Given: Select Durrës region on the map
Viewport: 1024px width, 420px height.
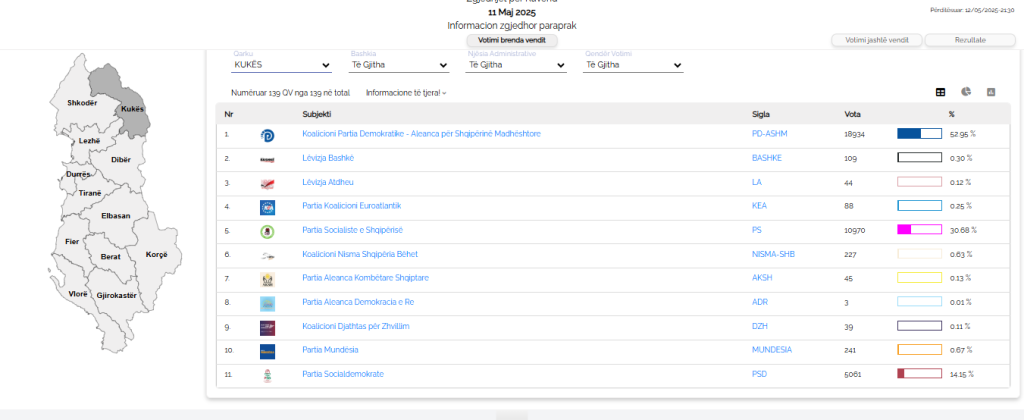Looking at the screenshot, I should point(78,174).
